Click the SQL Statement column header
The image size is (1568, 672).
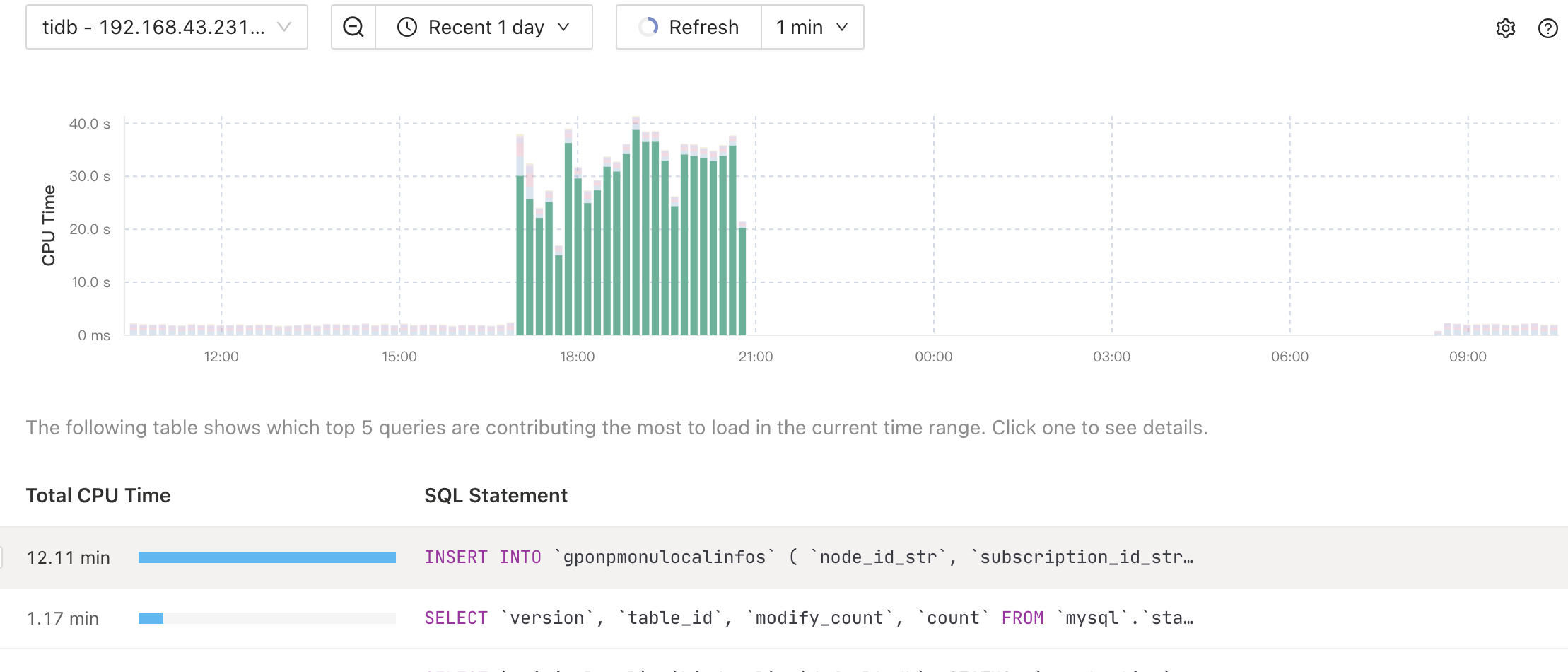pos(496,495)
